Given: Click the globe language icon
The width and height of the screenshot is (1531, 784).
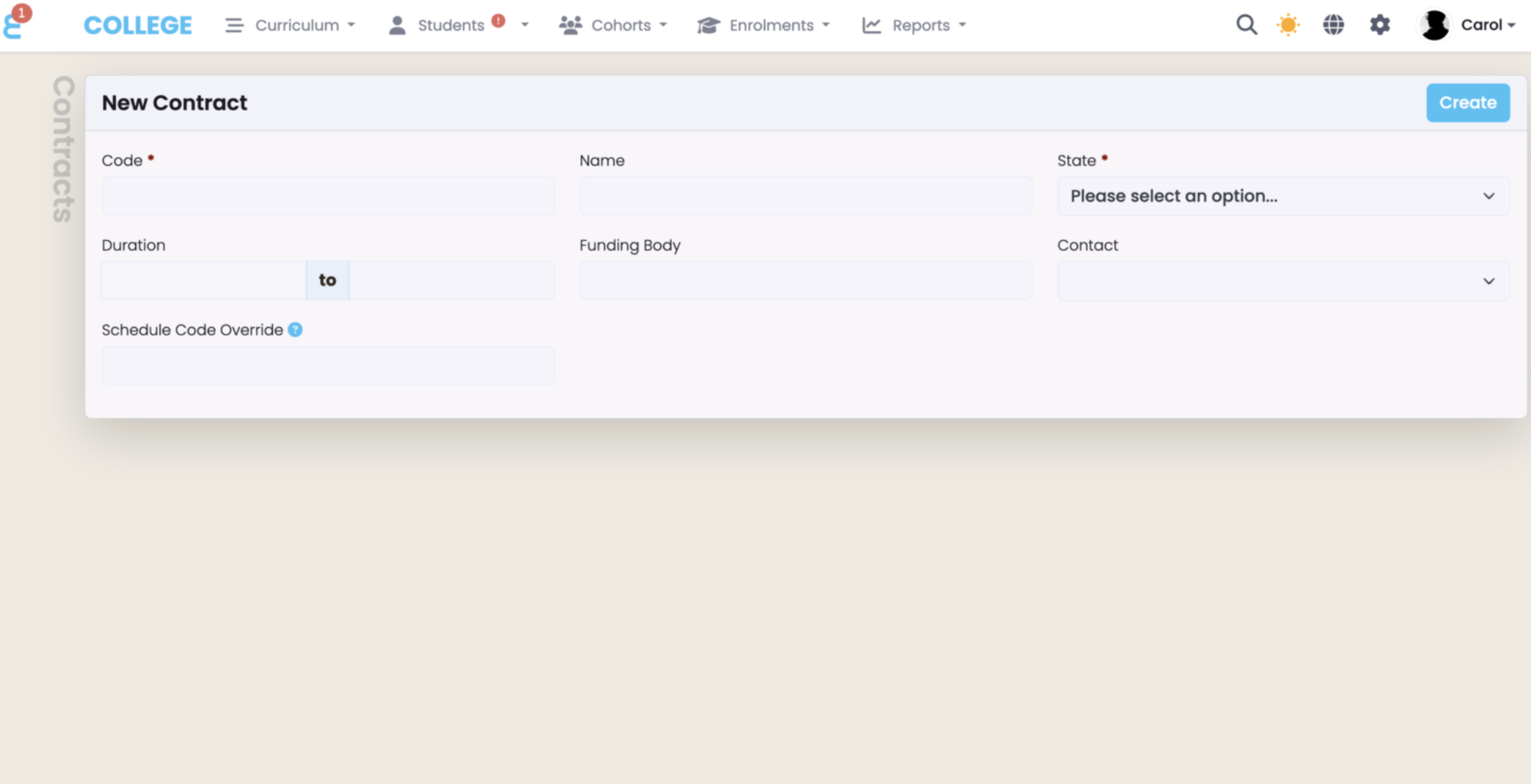Looking at the screenshot, I should tap(1333, 25).
